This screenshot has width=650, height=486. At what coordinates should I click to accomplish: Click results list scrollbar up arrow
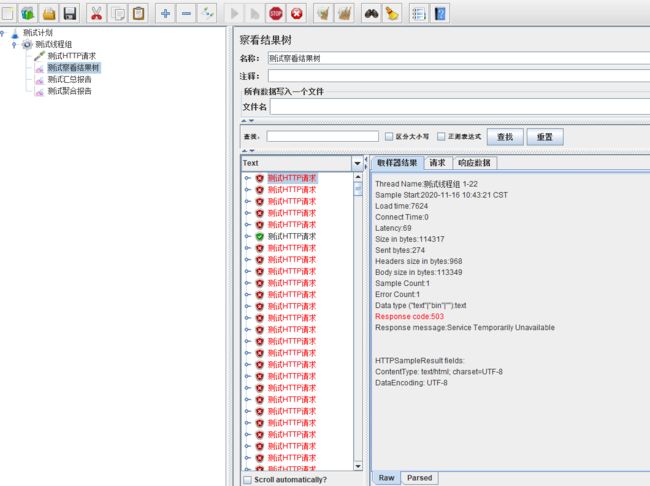[x=358, y=177]
